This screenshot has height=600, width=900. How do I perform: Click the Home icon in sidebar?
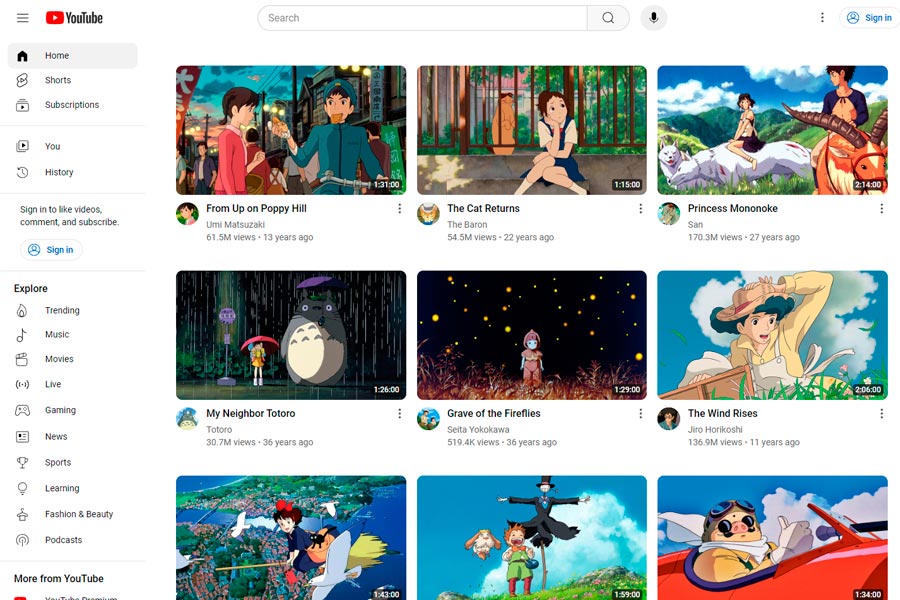coord(22,56)
